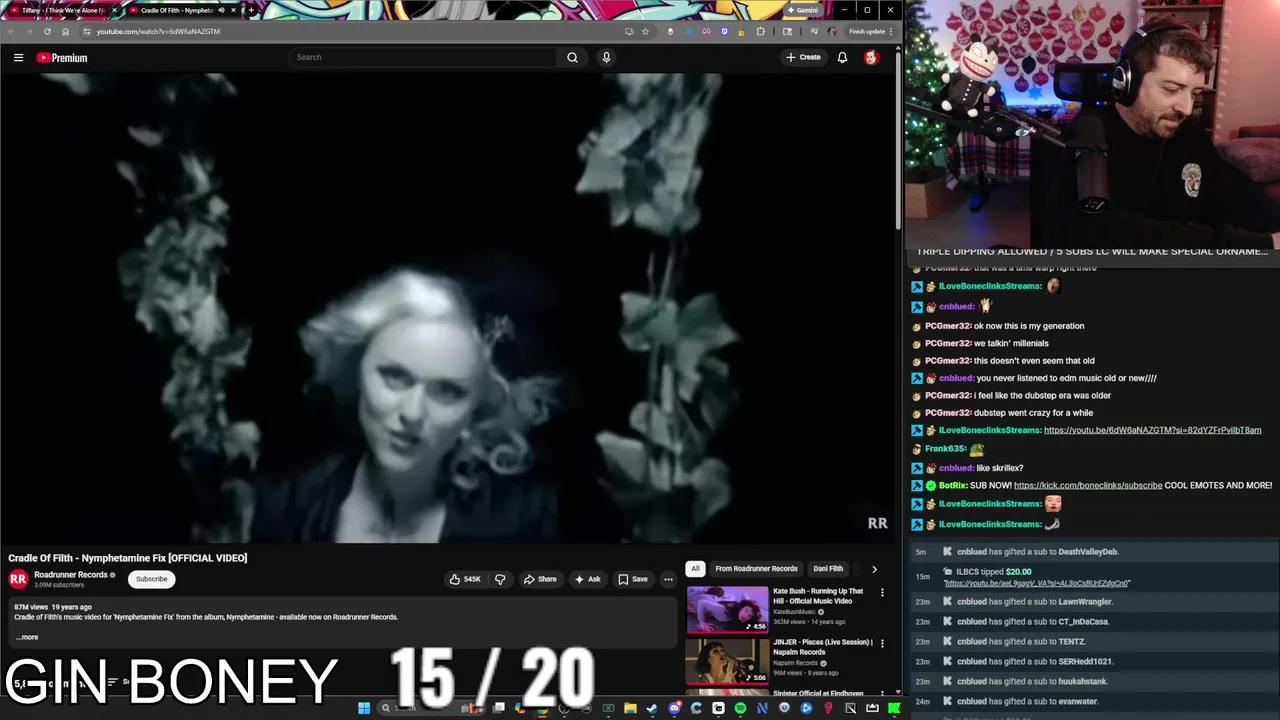The image size is (1280, 720).
Task: Open the Gemini button in Chrome
Action: [x=803, y=10]
